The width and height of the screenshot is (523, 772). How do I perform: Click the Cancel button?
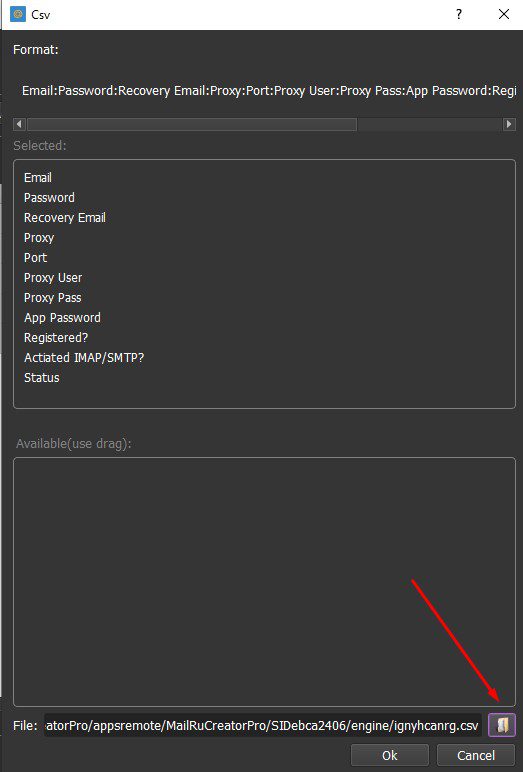point(476,755)
